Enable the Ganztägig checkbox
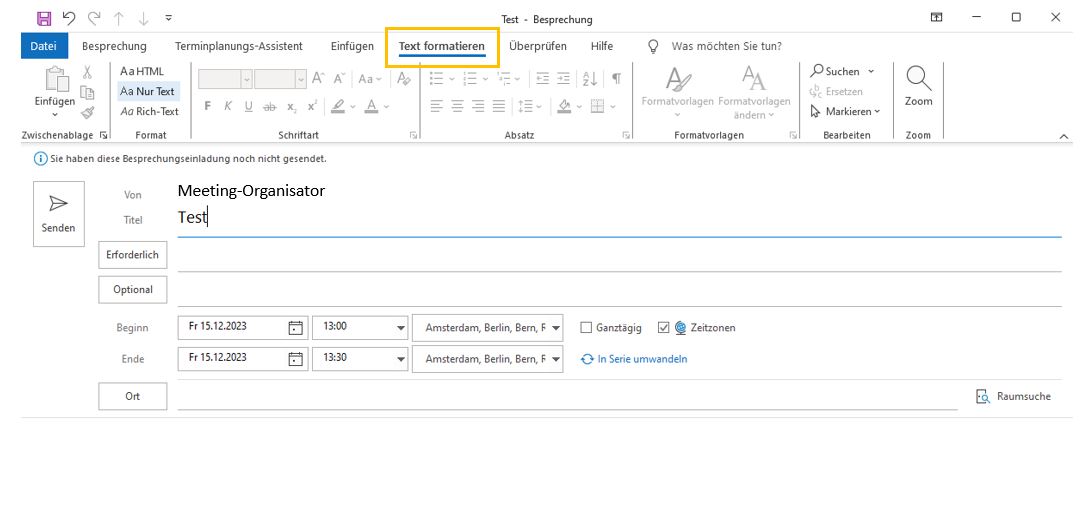1087x523 pixels. (x=586, y=328)
